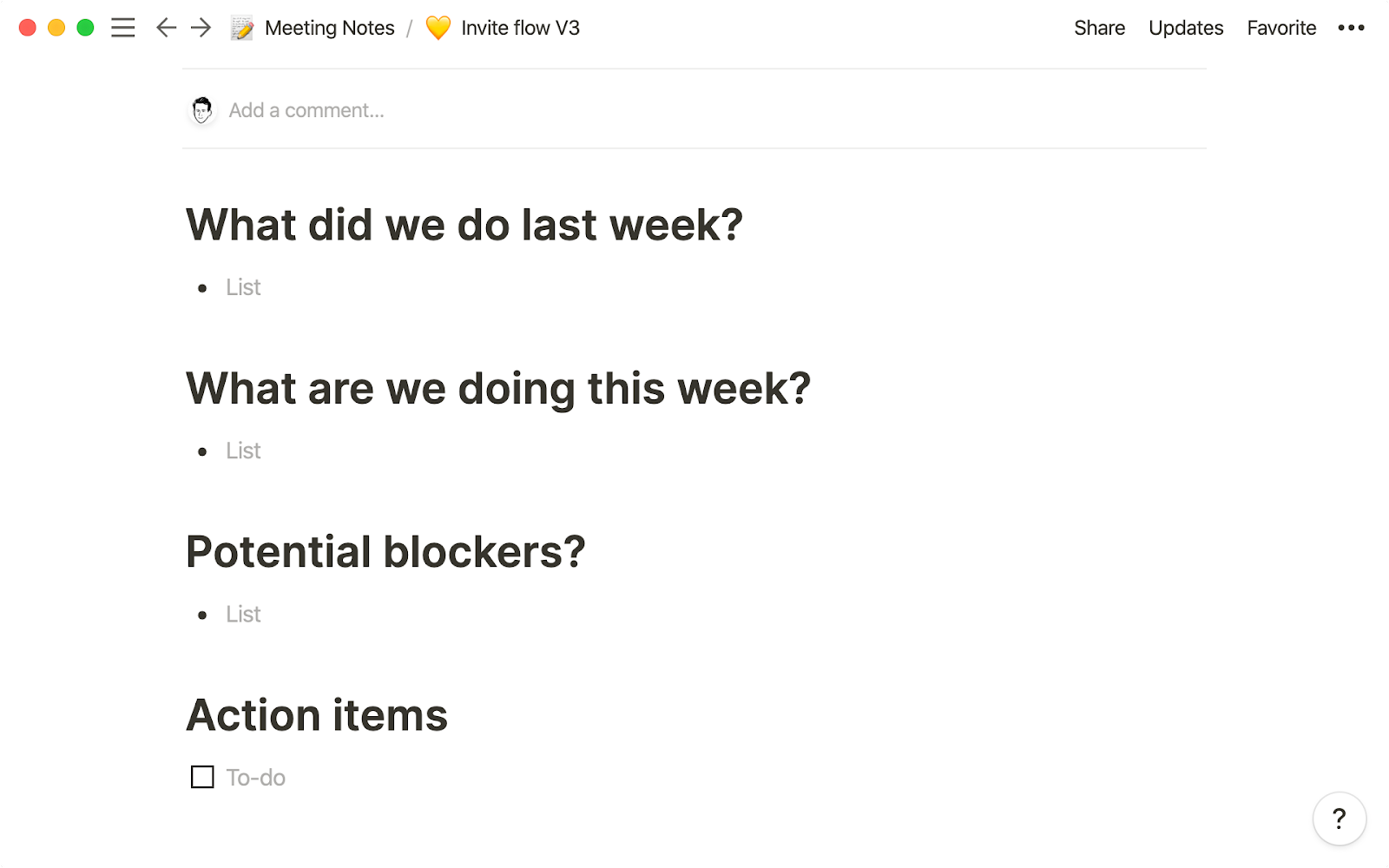Screen dimensions: 1389x868
Task: Click the commenter avatar image
Action: 201,110
